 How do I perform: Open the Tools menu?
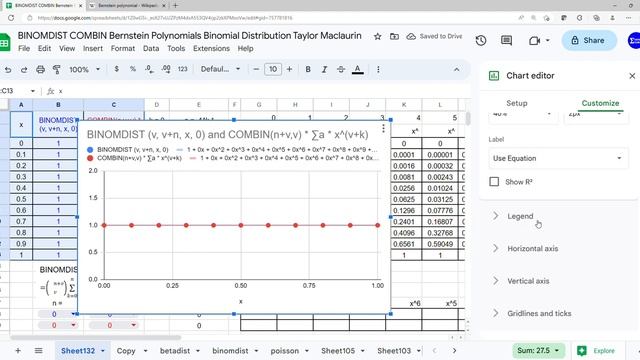176,49
